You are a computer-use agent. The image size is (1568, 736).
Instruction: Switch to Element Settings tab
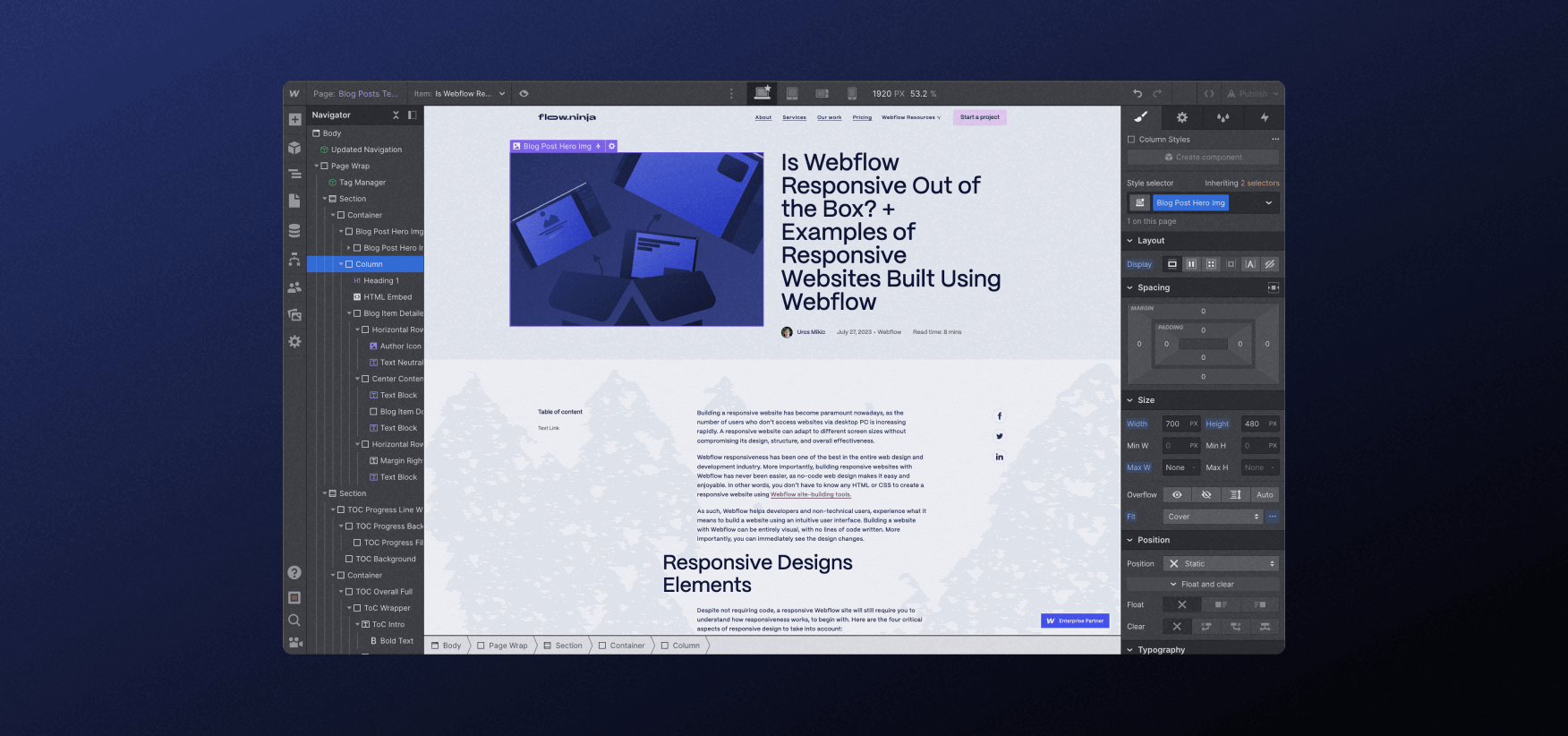point(1181,117)
